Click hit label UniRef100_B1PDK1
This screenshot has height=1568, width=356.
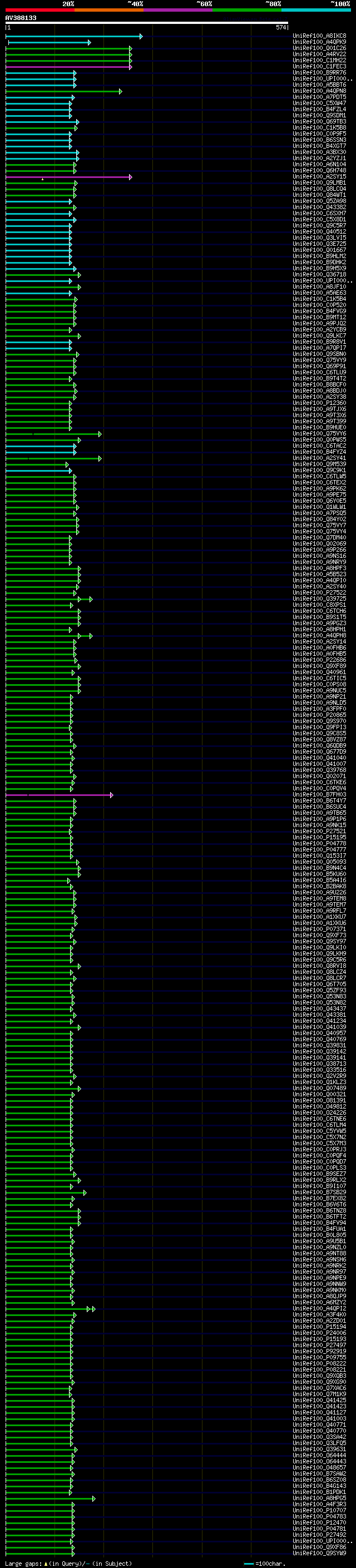319,1492
